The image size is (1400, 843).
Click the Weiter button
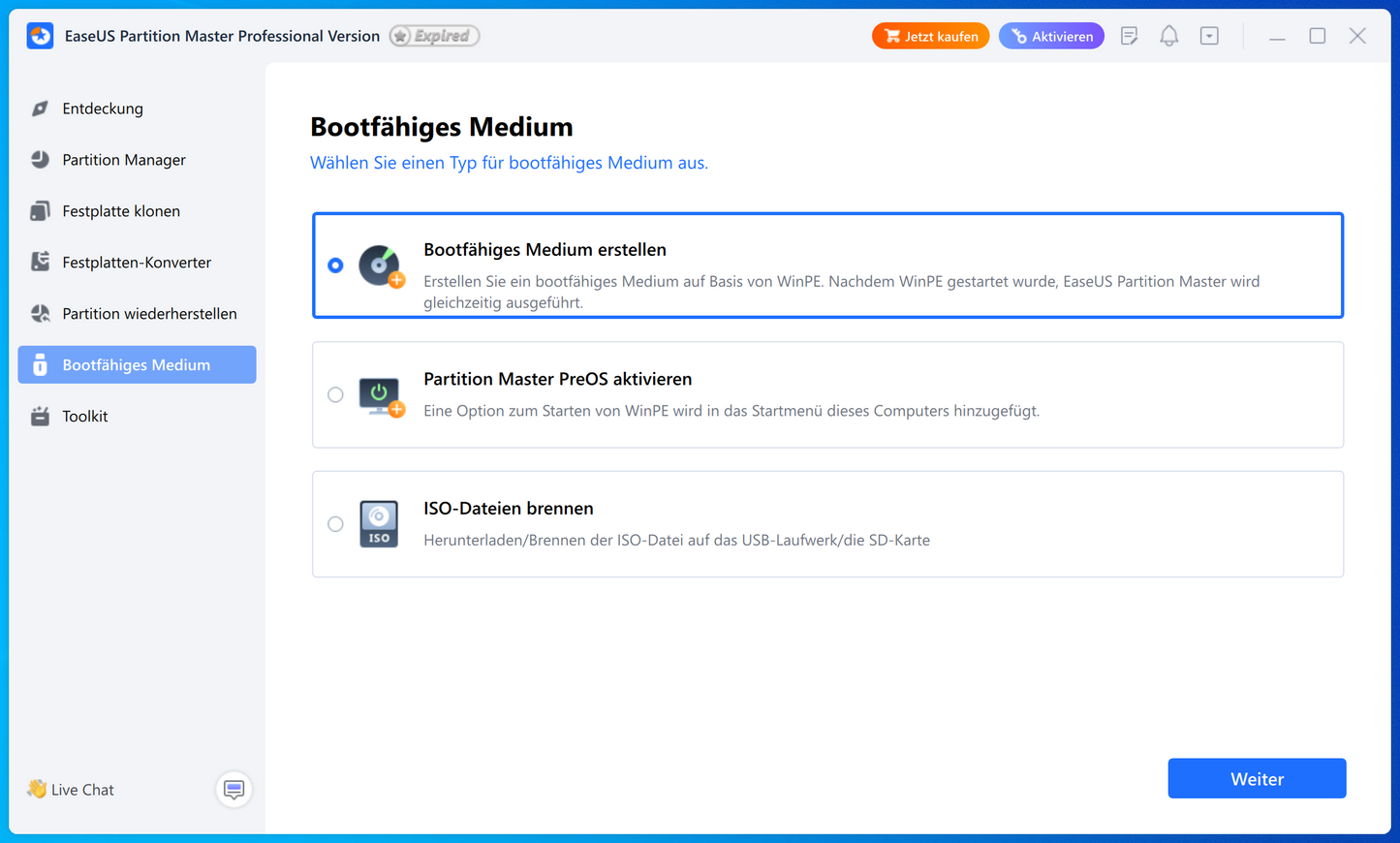(1257, 779)
